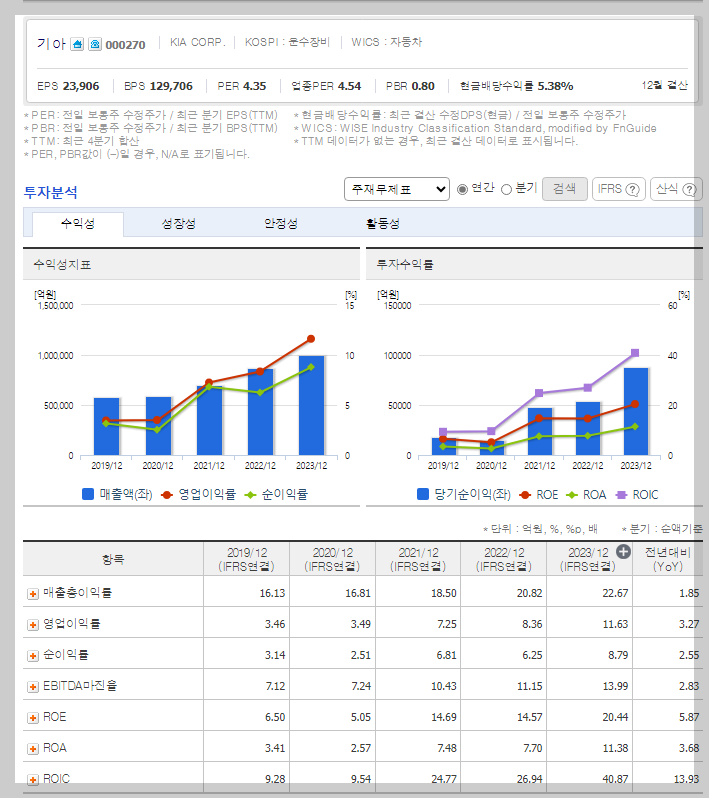Screen dimensions: 709x798
Task: Toggle the ROA legend marker in the chart
Action: (572, 495)
